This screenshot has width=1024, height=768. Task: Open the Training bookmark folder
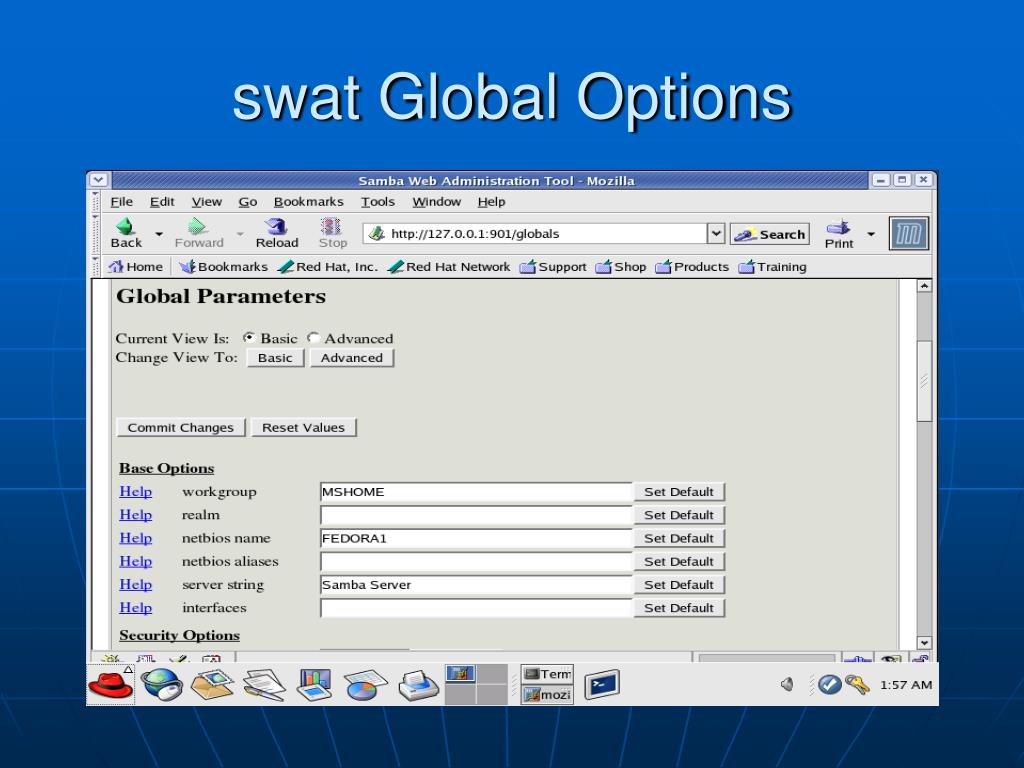[x=773, y=266]
